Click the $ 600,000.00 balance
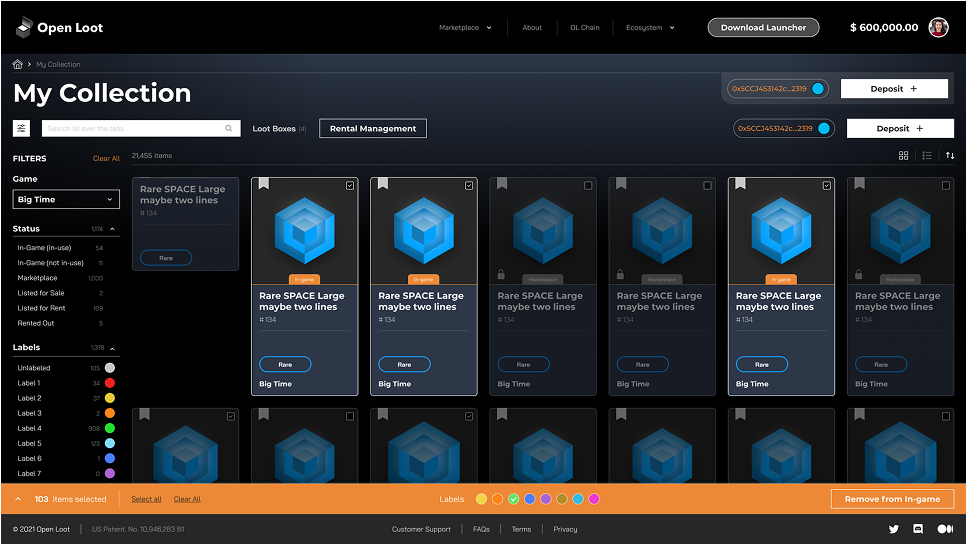 pyautogui.click(x=884, y=28)
